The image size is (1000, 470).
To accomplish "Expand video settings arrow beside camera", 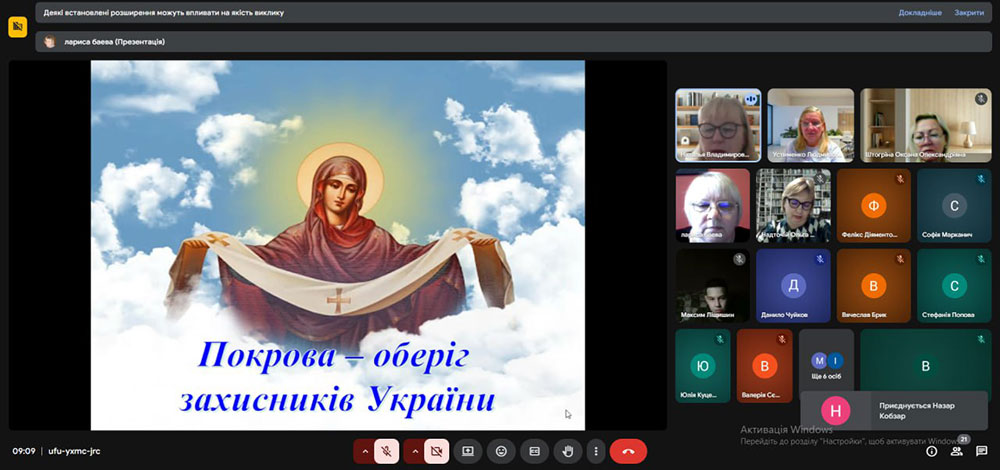I will pyautogui.click(x=414, y=451).
